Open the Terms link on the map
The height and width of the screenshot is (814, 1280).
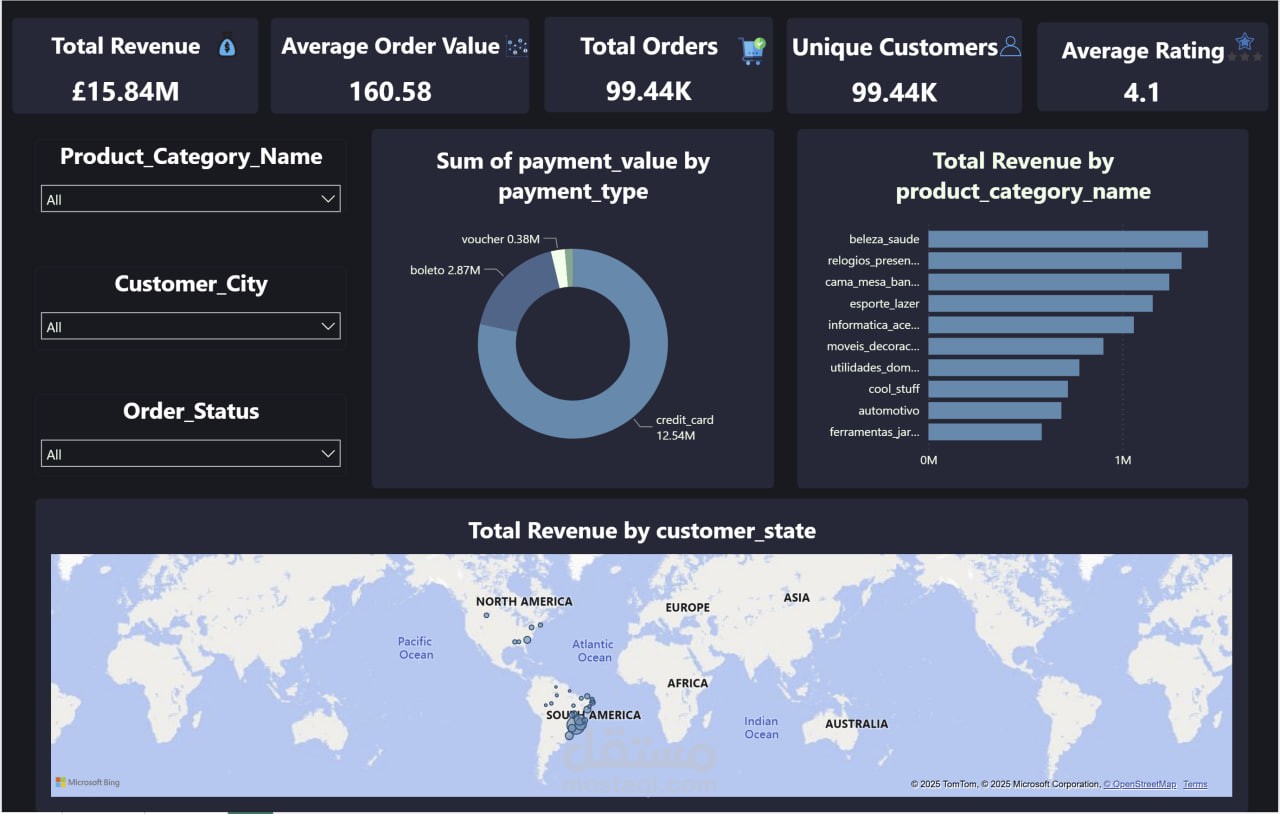(1195, 785)
